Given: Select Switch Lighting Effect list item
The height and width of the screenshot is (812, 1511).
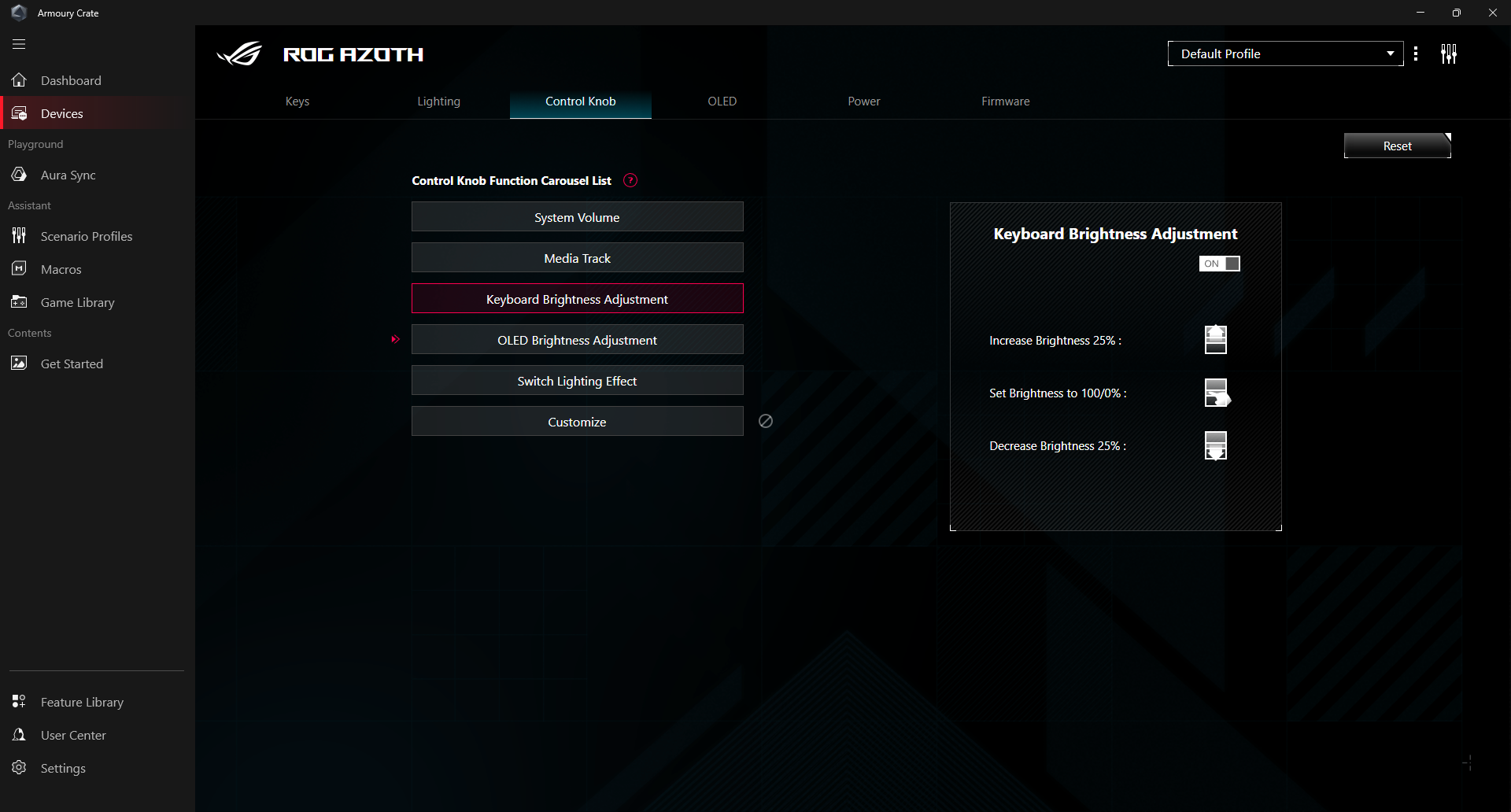Looking at the screenshot, I should point(578,380).
